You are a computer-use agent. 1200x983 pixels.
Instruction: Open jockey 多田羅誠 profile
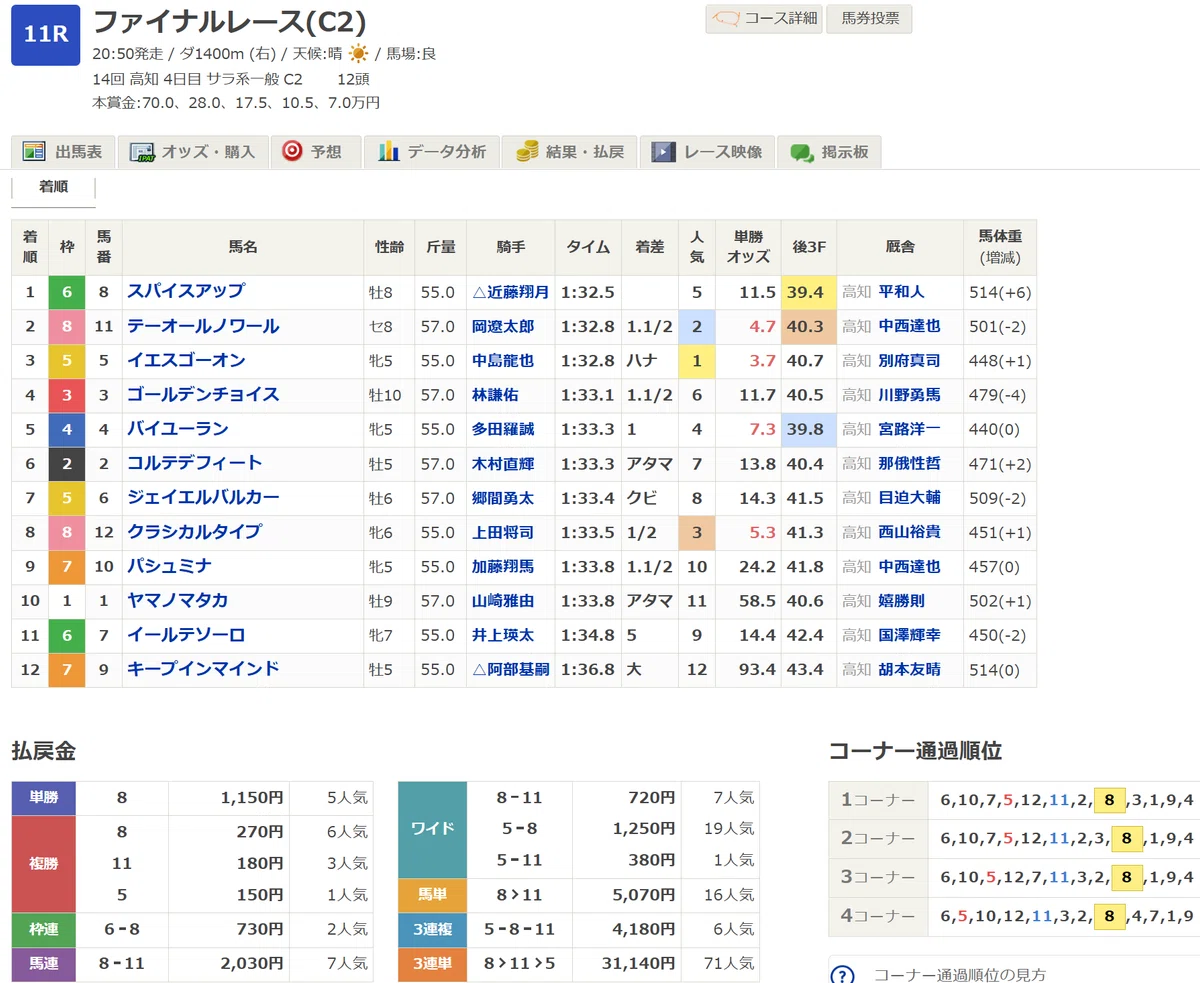(x=502, y=429)
